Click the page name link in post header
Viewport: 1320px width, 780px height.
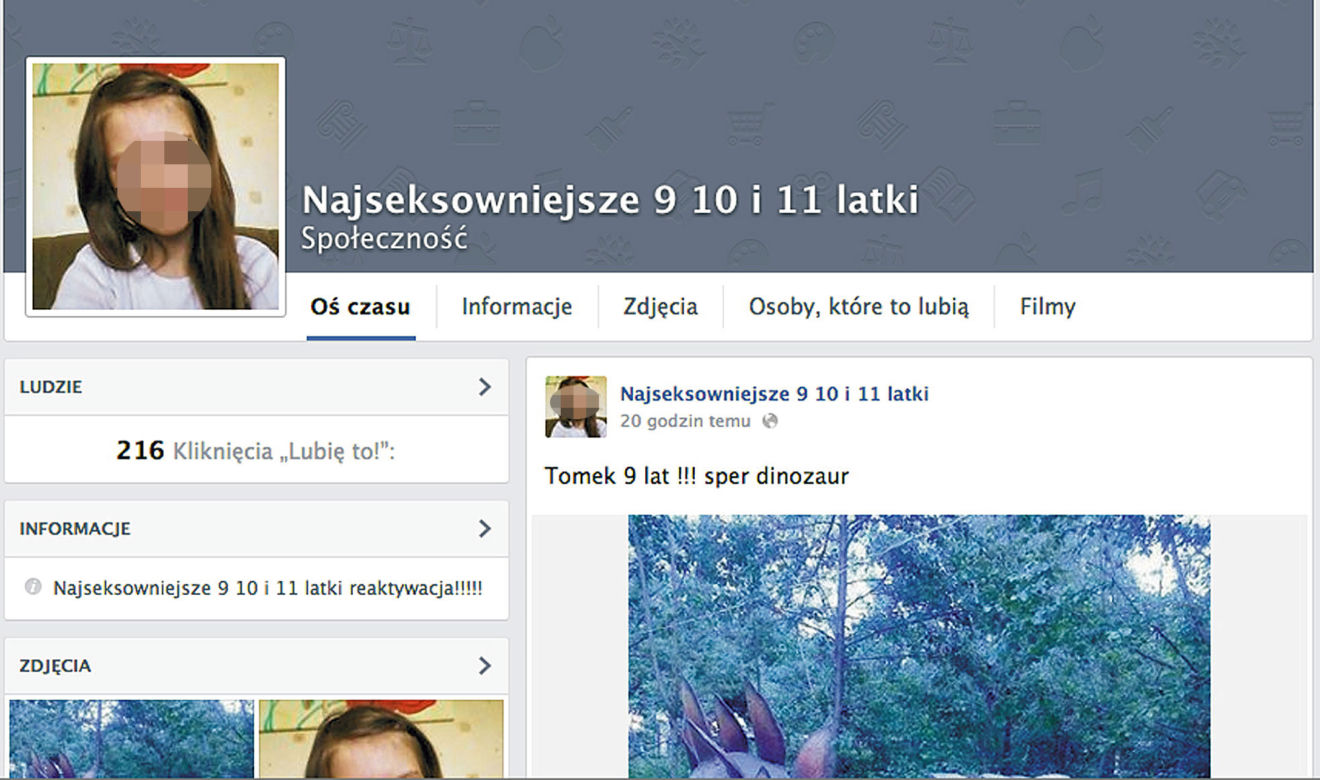(x=774, y=394)
